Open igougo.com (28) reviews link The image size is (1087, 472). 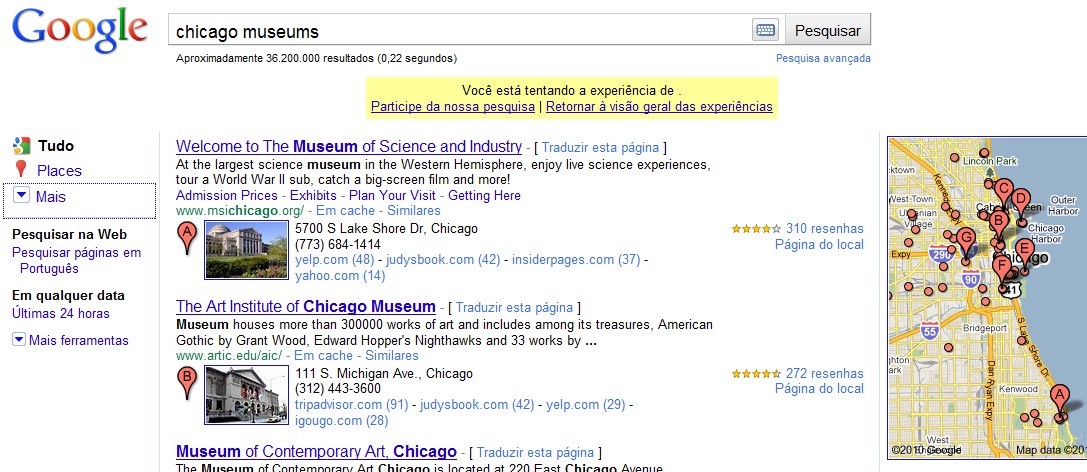341,421
